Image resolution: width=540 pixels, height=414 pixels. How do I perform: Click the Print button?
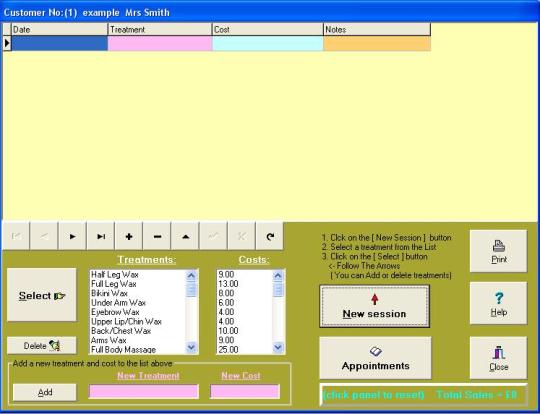498,251
